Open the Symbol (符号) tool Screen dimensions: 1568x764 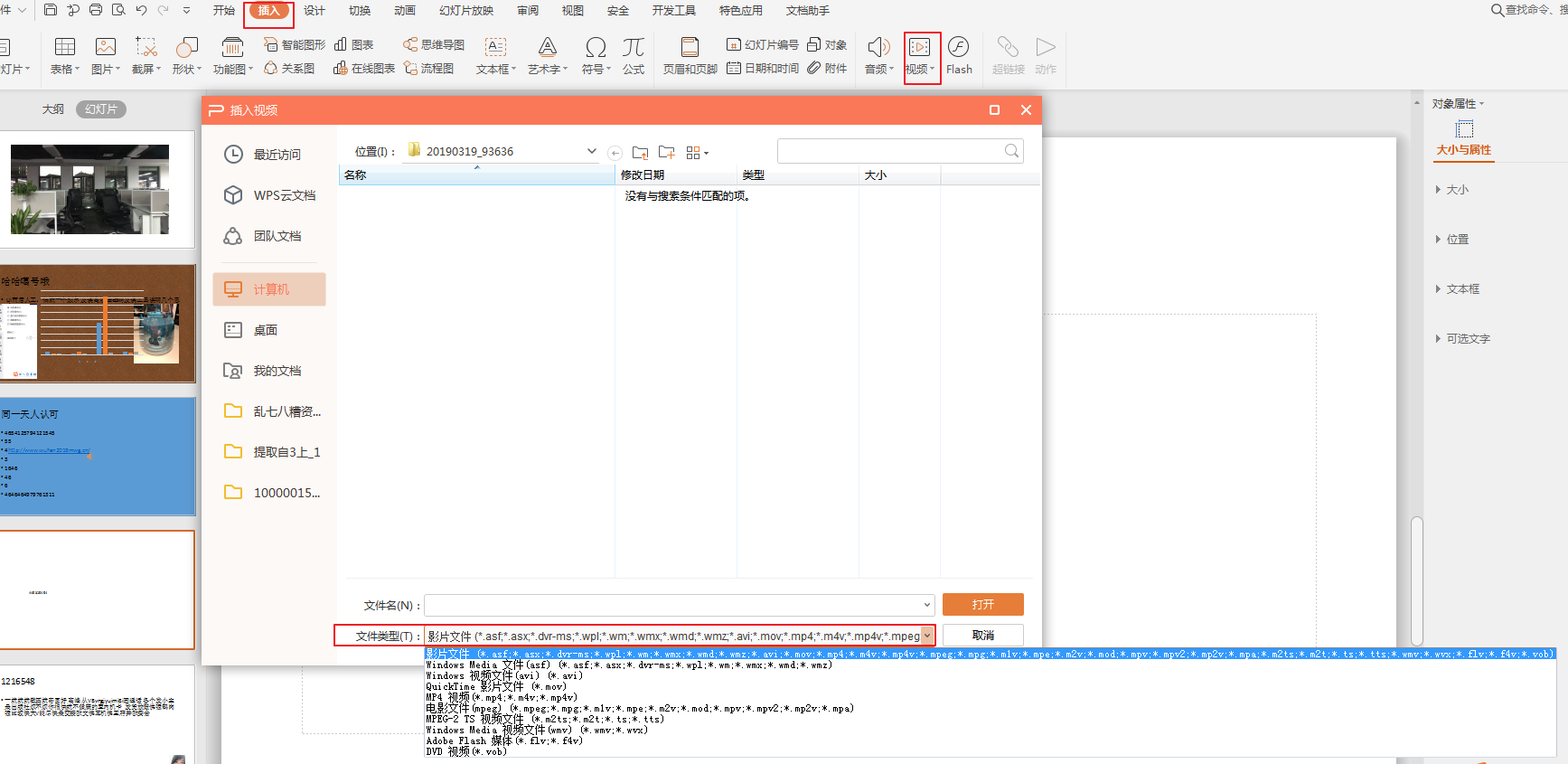(596, 55)
